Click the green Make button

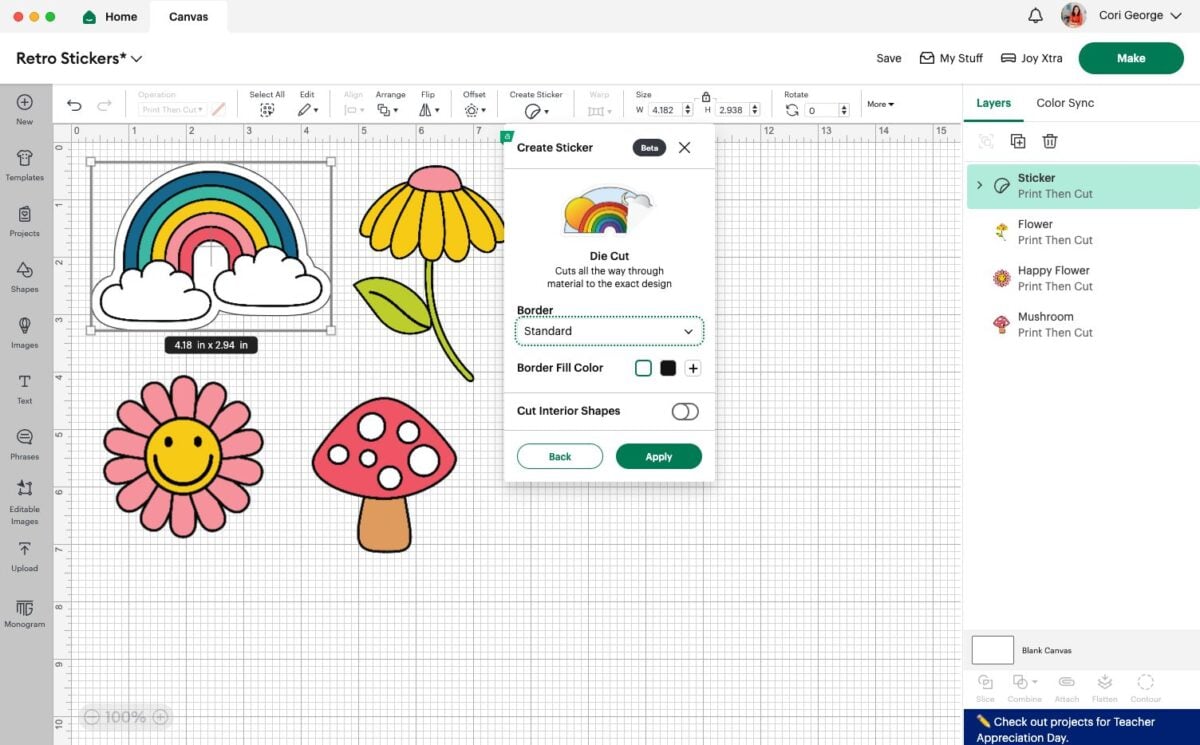pos(1131,58)
